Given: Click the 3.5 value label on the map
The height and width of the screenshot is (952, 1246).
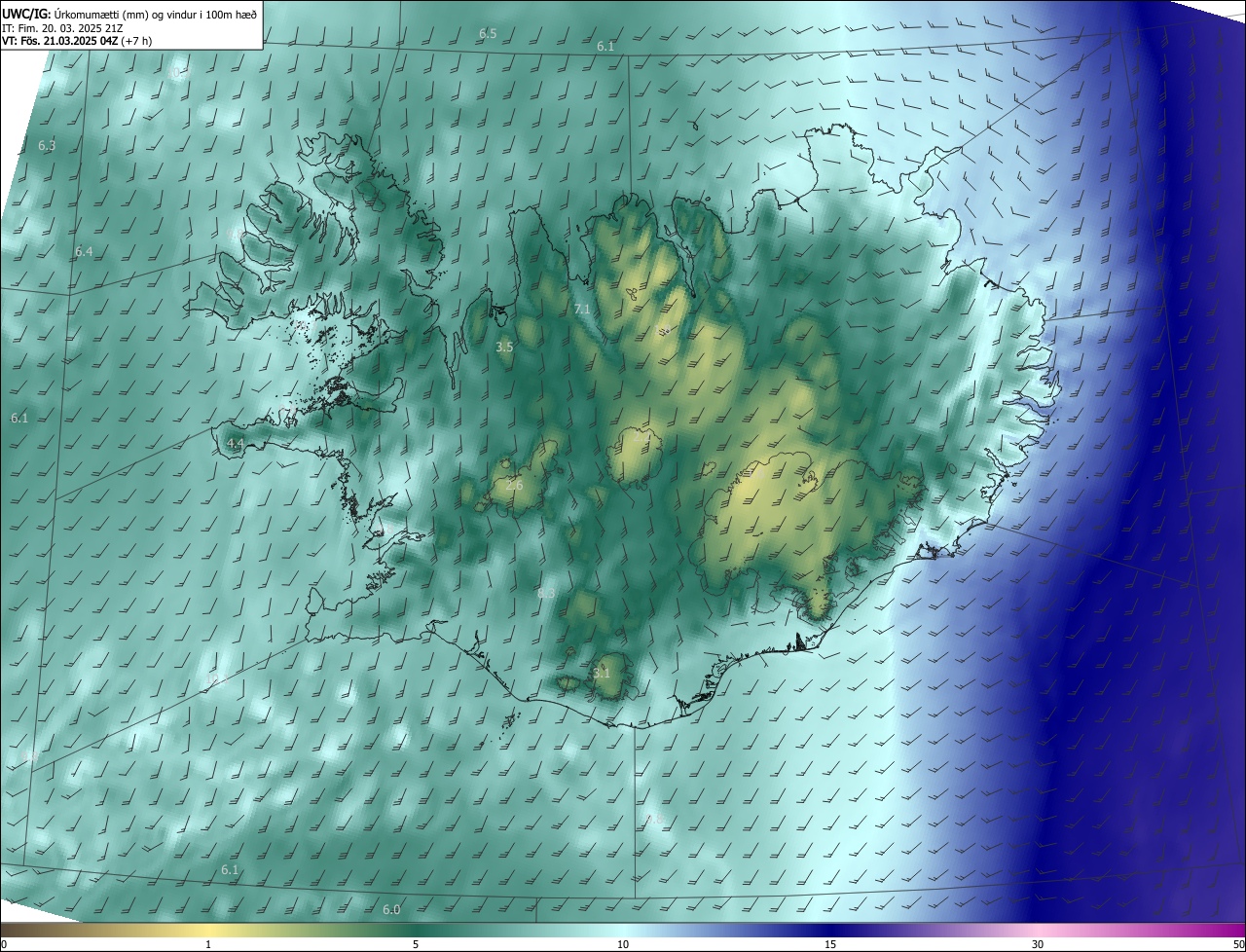Looking at the screenshot, I should [x=504, y=347].
